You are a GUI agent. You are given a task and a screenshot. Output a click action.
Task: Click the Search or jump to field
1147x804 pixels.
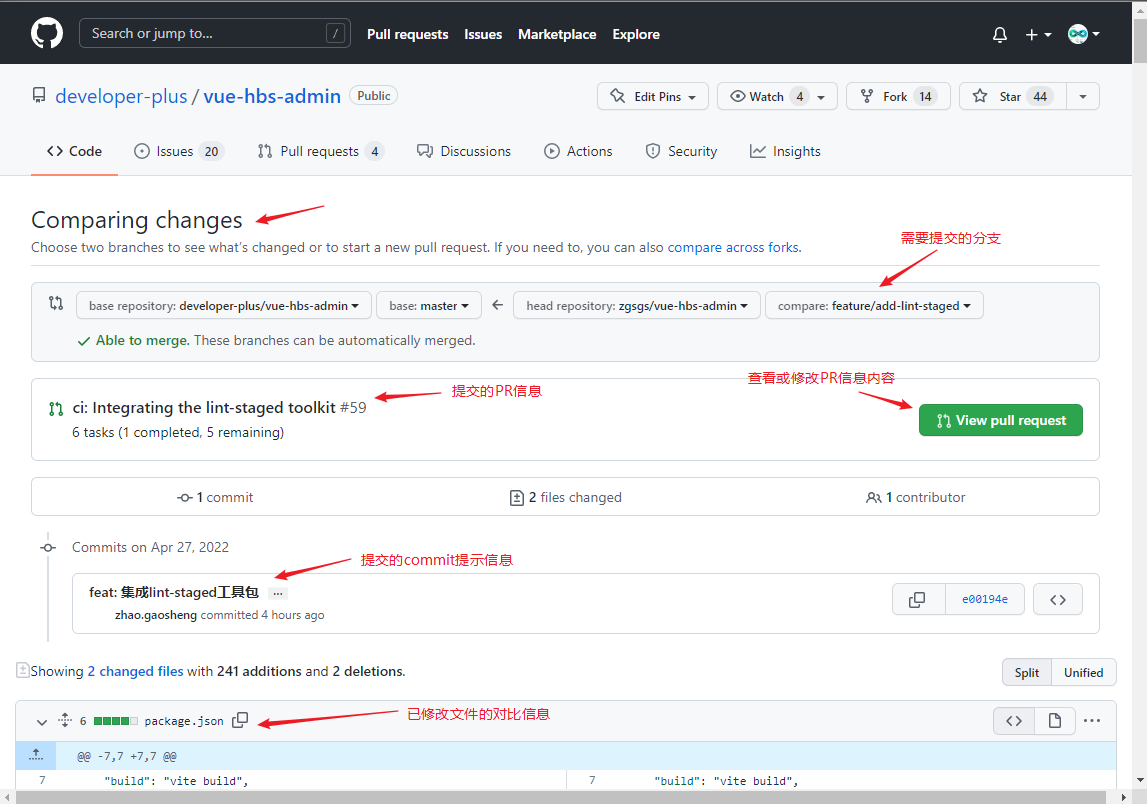214,34
